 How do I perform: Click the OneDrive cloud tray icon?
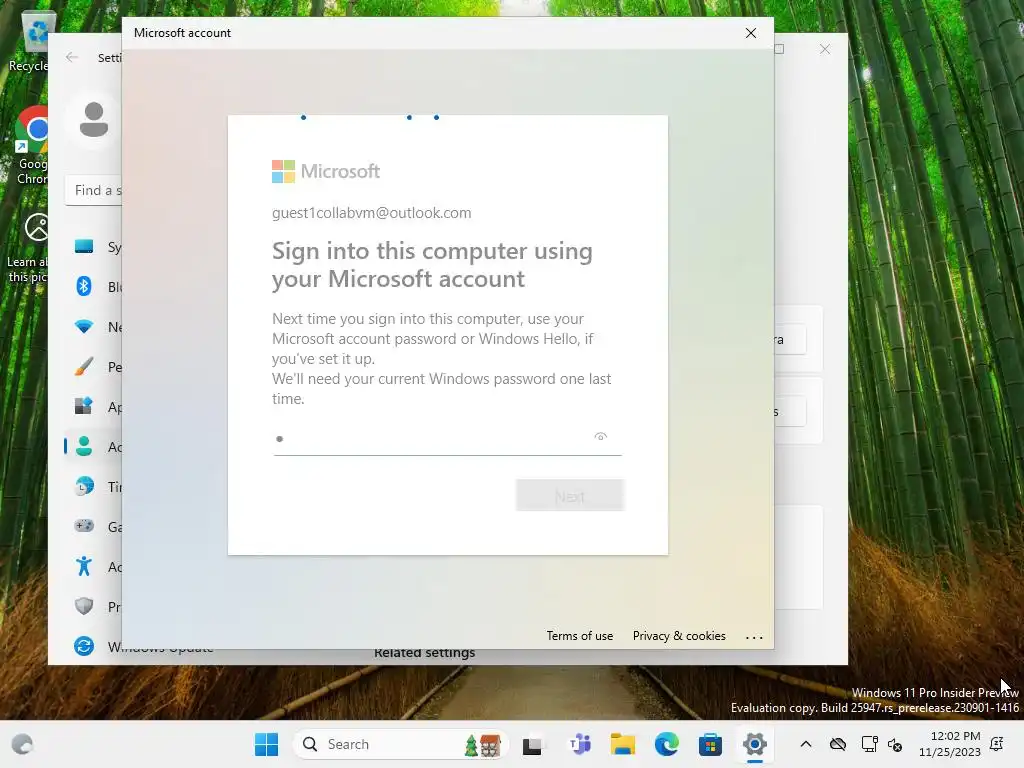(838, 744)
